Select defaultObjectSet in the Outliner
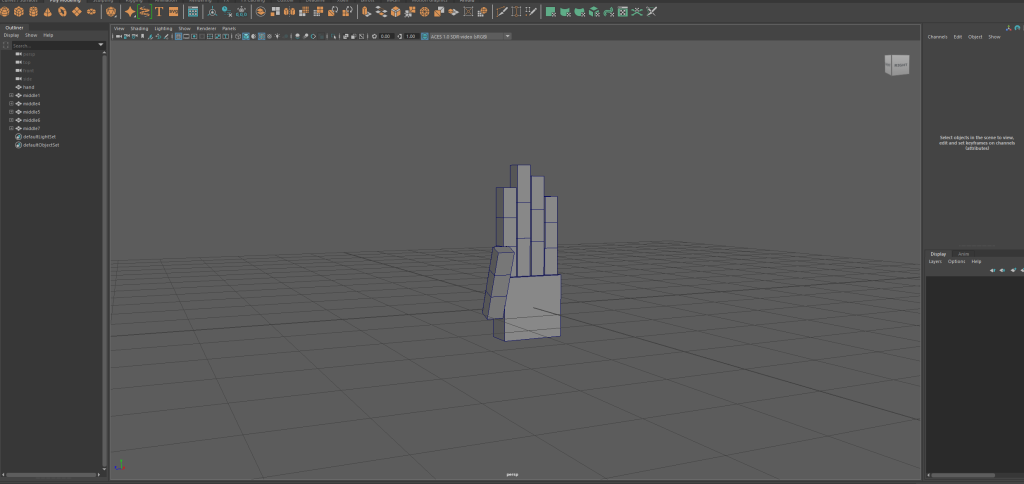1024x484 pixels. click(x=41, y=145)
